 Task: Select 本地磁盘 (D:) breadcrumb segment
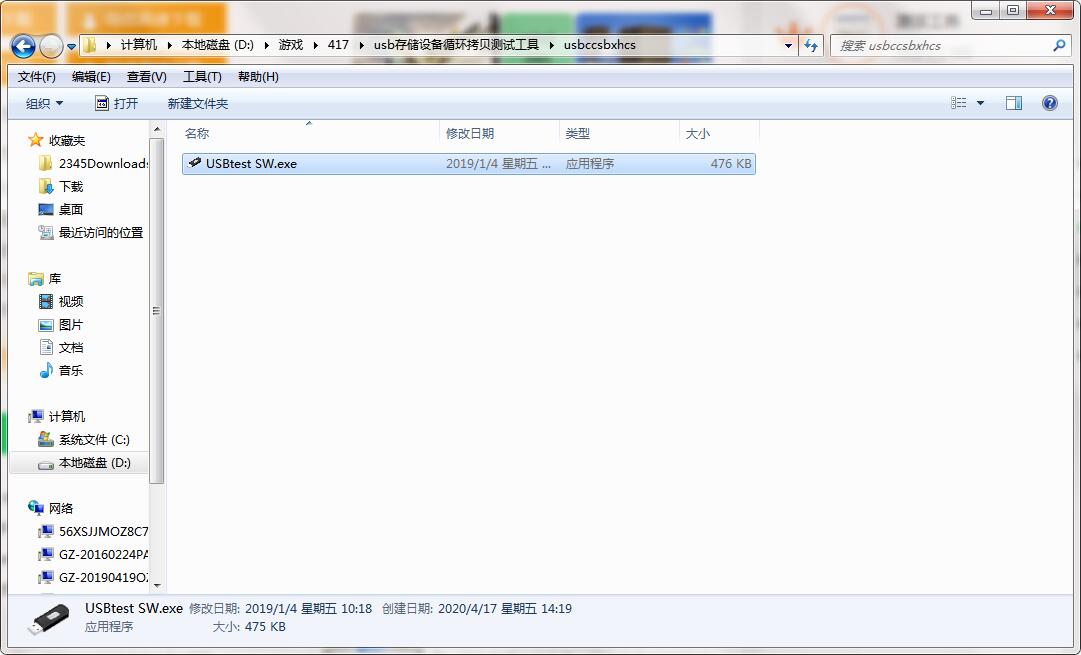tap(218, 45)
